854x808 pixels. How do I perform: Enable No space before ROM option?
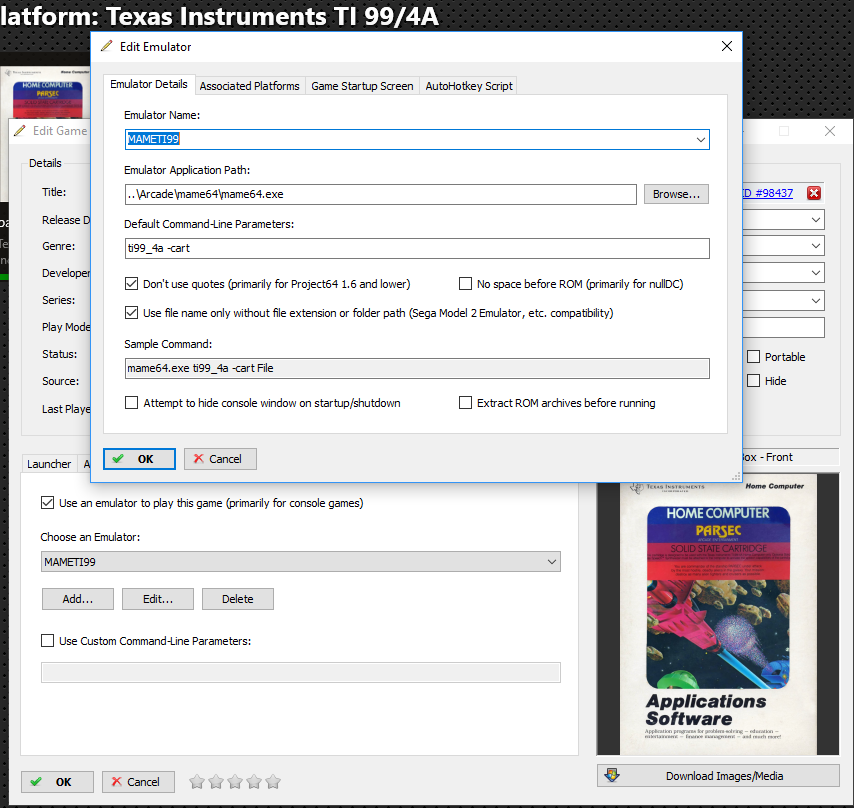click(466, 284)
